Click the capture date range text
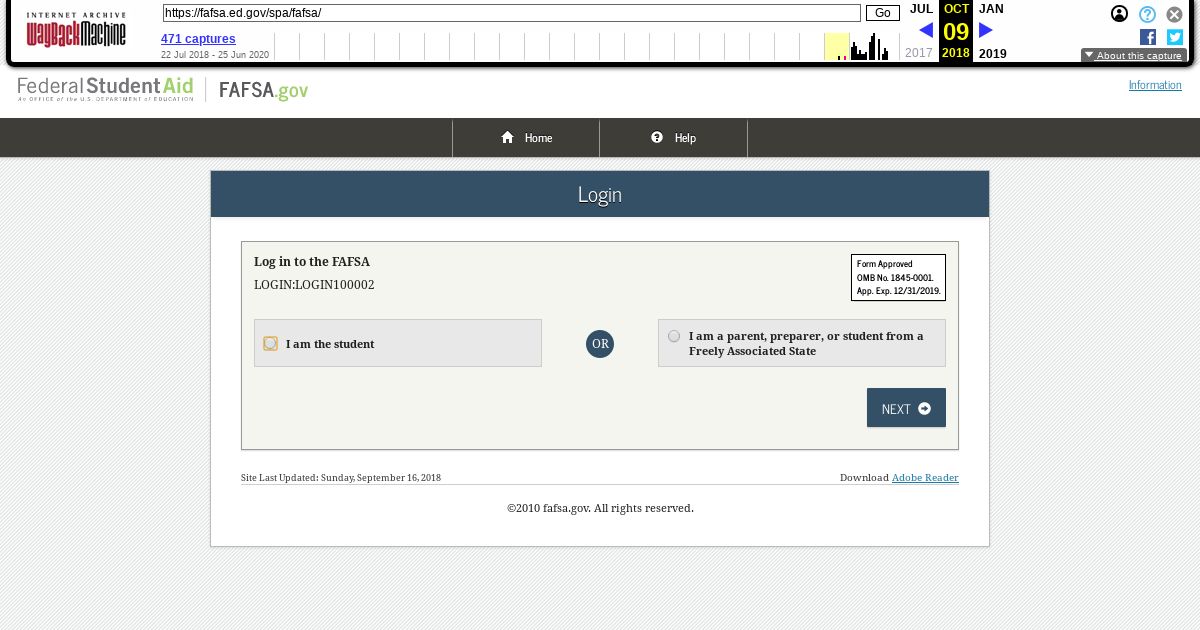 click(x=215, y=55)
